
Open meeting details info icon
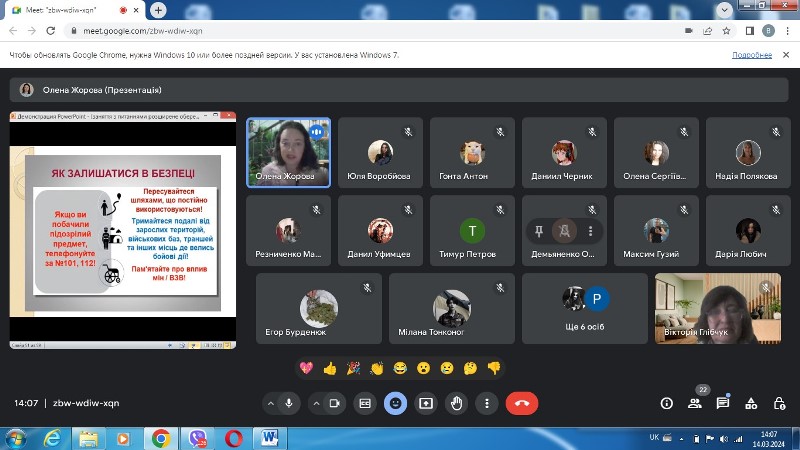[x=666, y=404]
